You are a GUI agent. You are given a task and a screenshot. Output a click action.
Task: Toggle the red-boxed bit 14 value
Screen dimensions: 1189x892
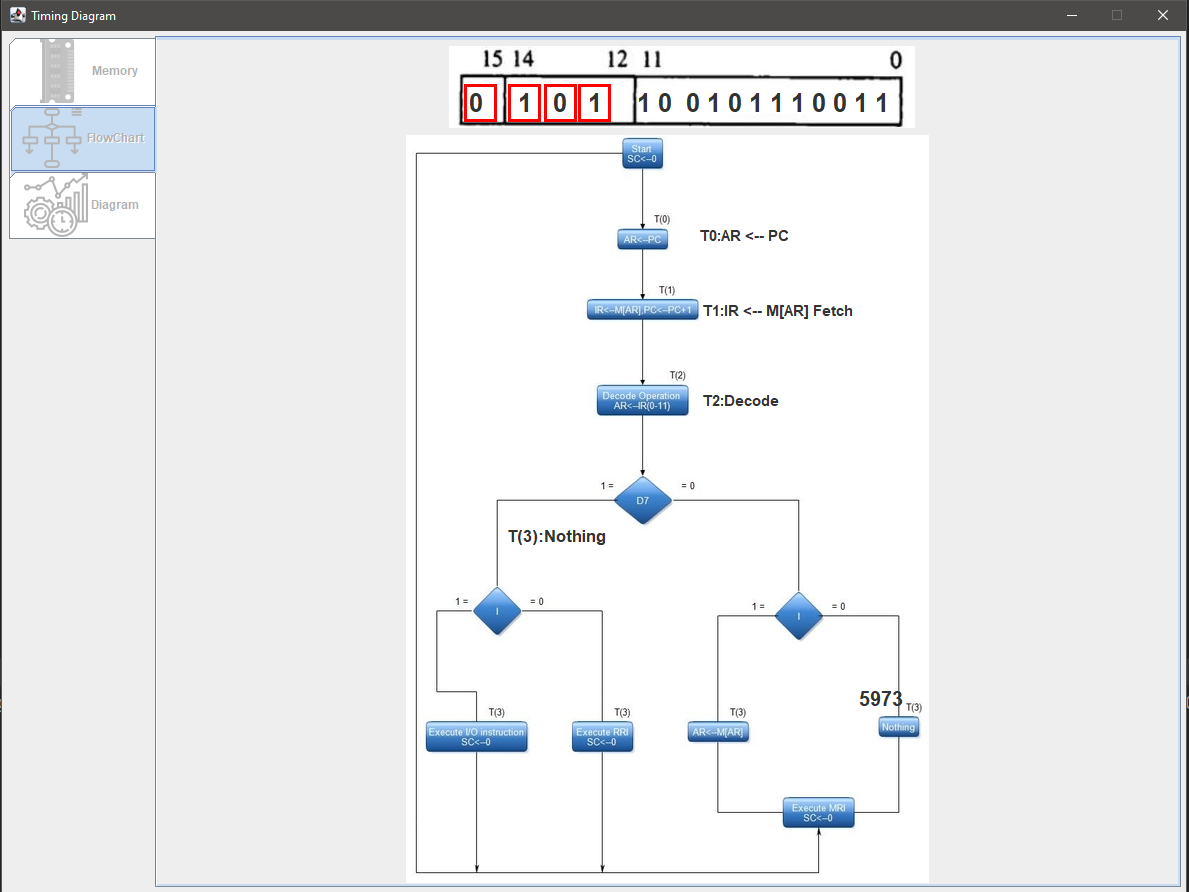pos(524,102)
